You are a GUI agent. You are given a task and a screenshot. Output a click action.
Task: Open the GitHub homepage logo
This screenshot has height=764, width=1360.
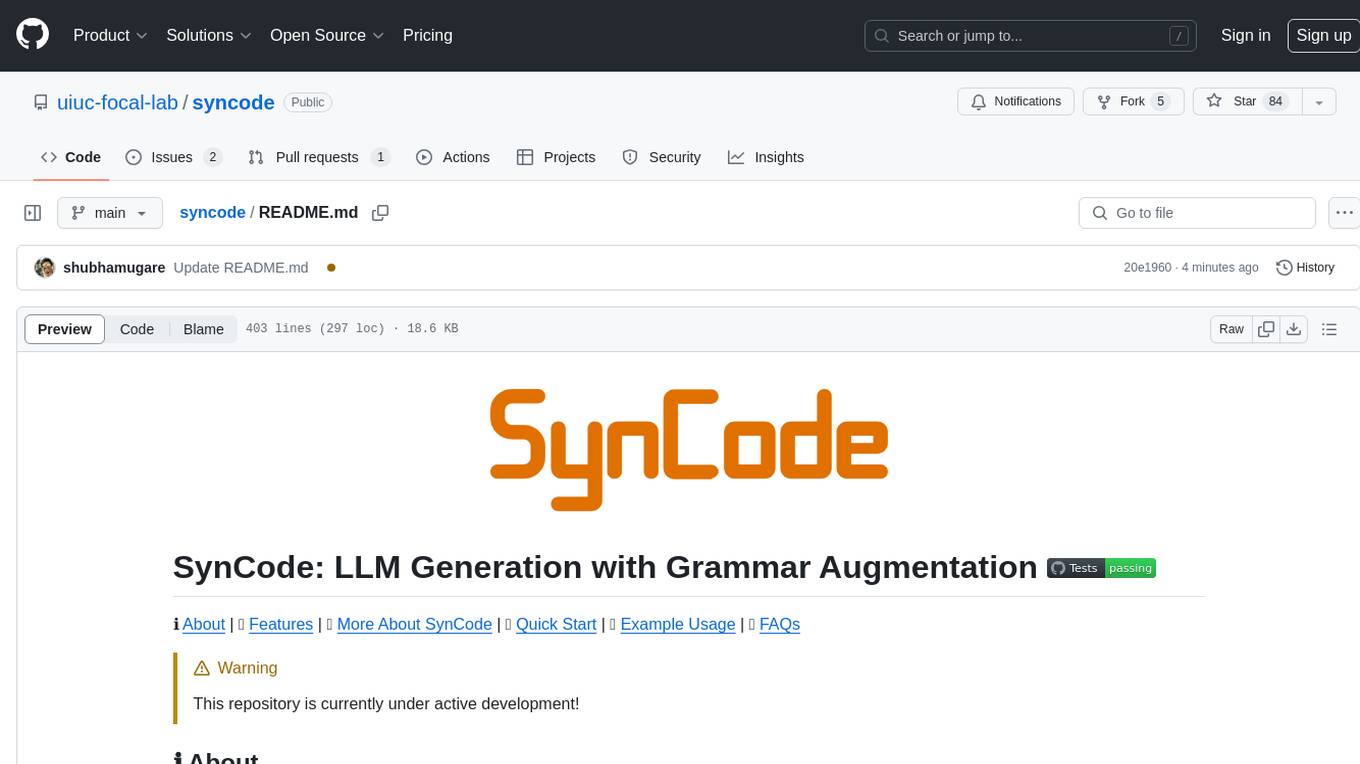(x=32, y=35)
